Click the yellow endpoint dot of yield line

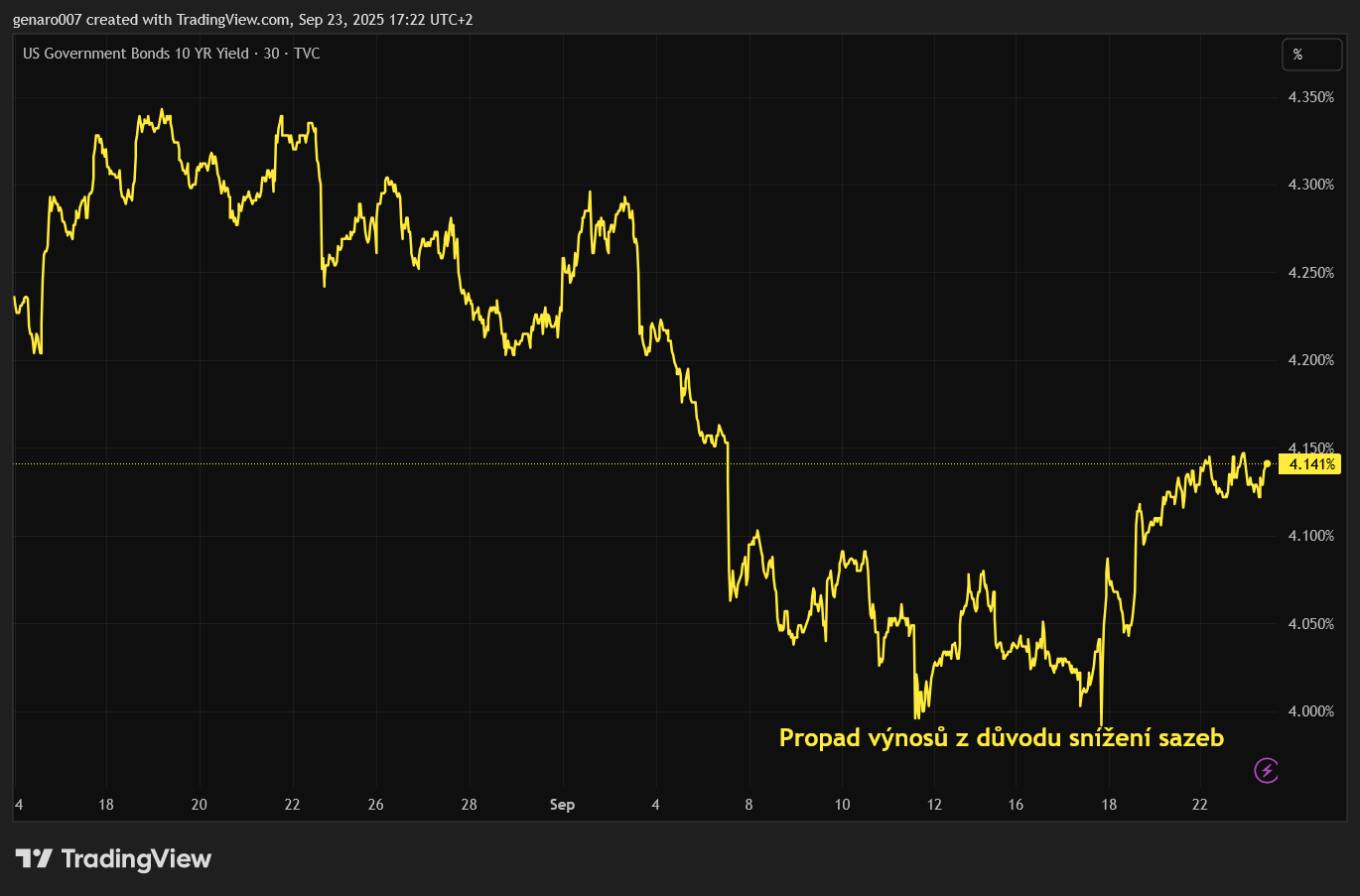1268,463
